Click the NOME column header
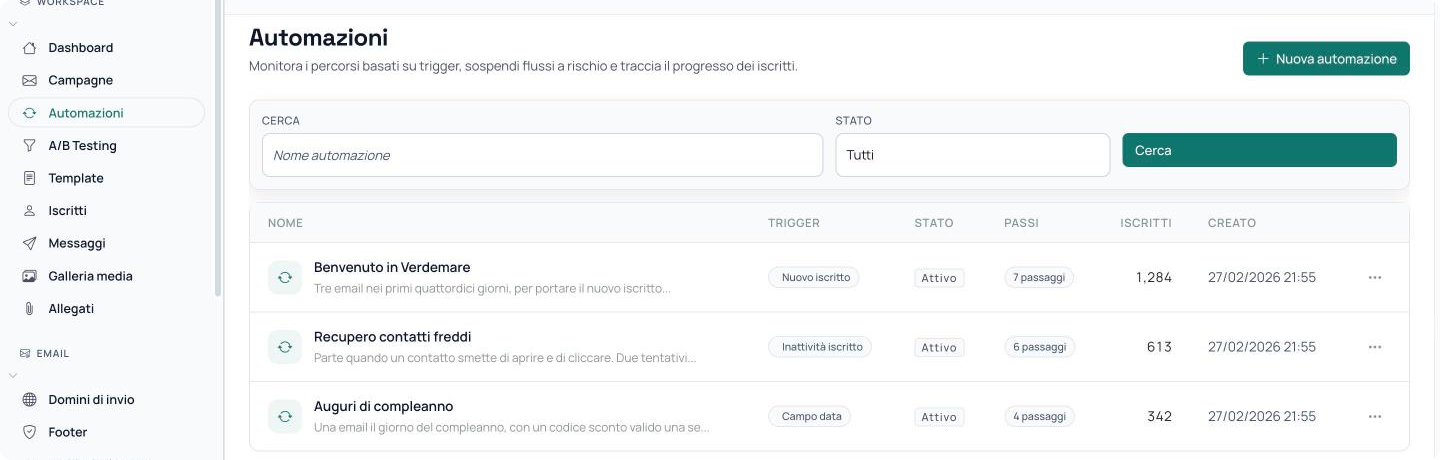 [285, 223]
